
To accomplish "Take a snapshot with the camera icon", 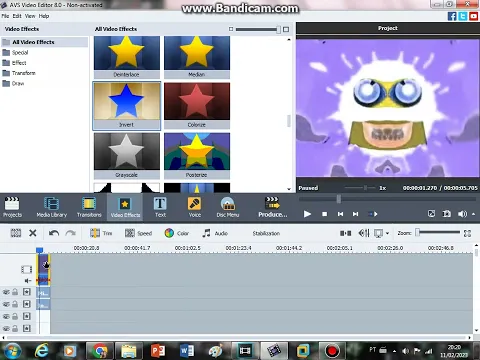I will point(447,214).
